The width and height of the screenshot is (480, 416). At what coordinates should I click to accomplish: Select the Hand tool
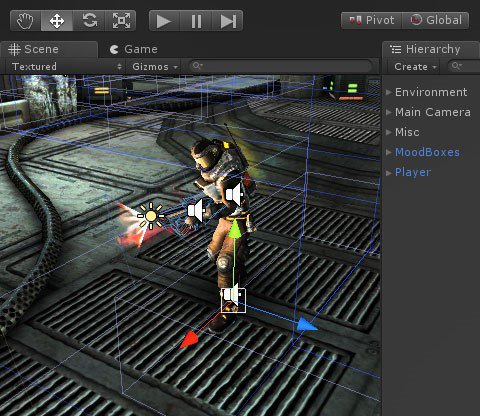[x=25, y=21]
